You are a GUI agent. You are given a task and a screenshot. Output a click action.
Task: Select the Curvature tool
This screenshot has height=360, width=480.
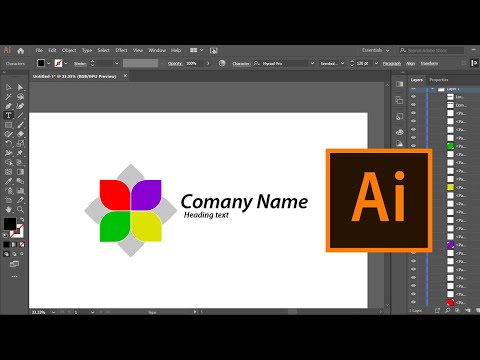click(20, 106)
